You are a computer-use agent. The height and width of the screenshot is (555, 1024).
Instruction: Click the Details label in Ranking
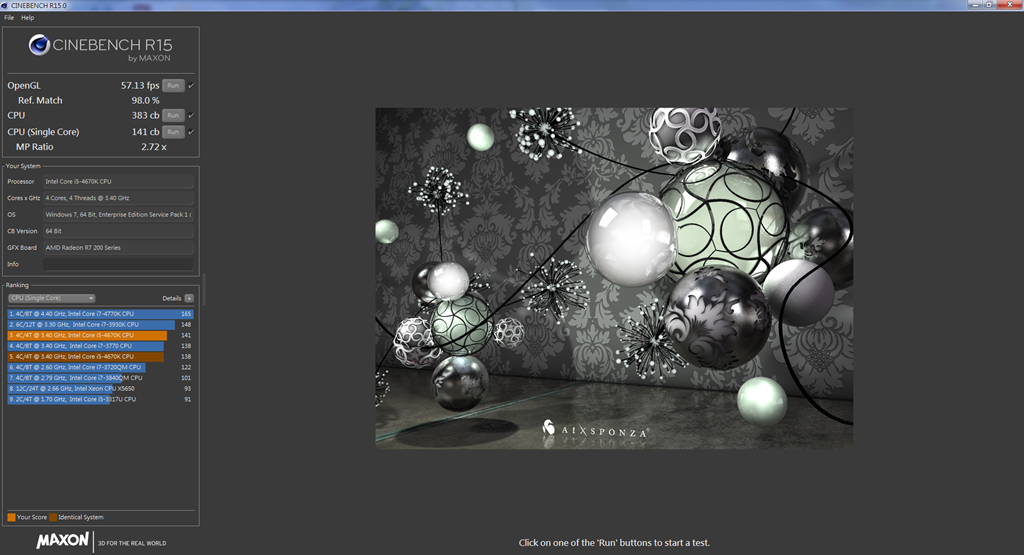coord(172,298)
